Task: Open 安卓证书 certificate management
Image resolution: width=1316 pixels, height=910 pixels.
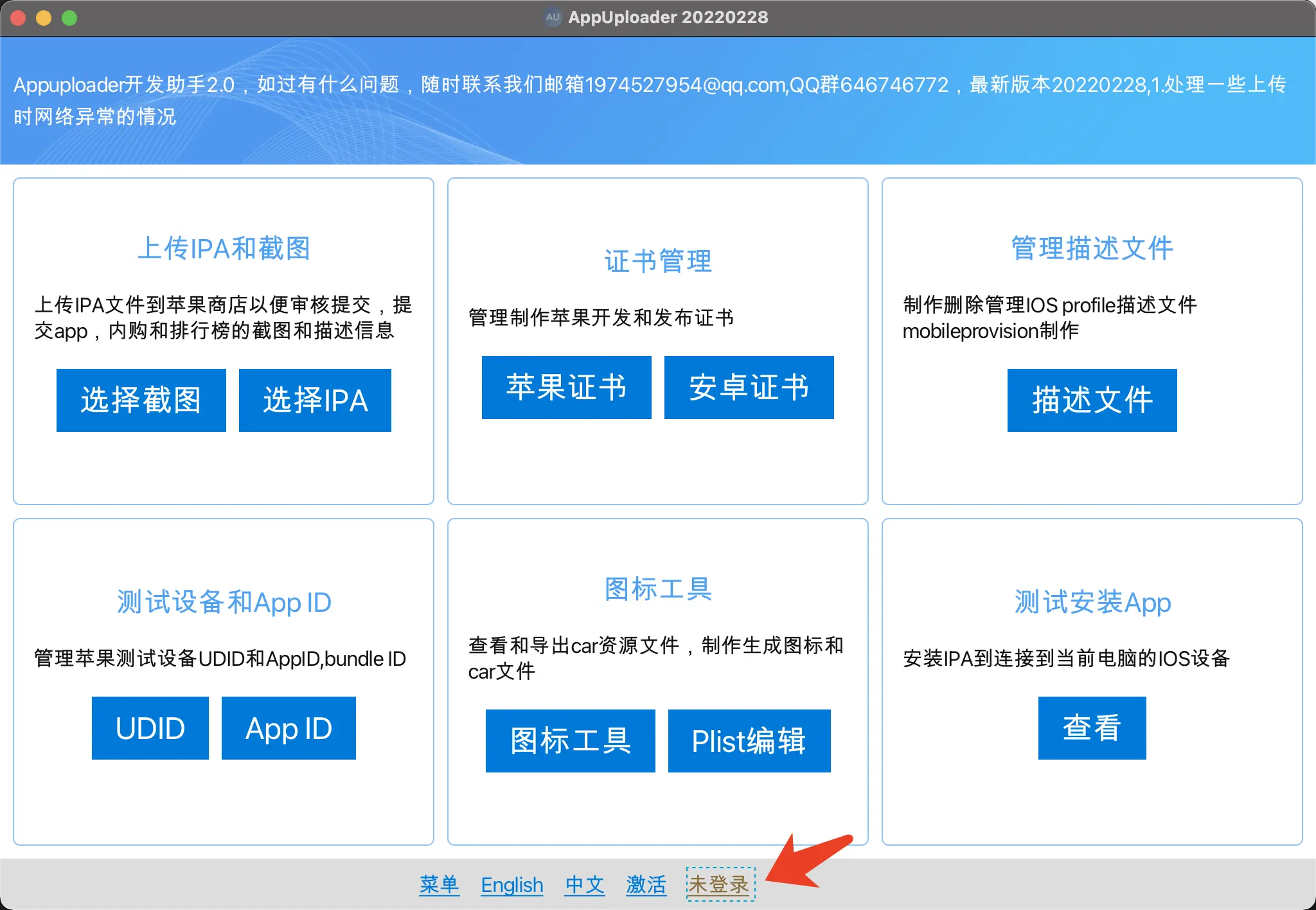Action: (749, 387)
